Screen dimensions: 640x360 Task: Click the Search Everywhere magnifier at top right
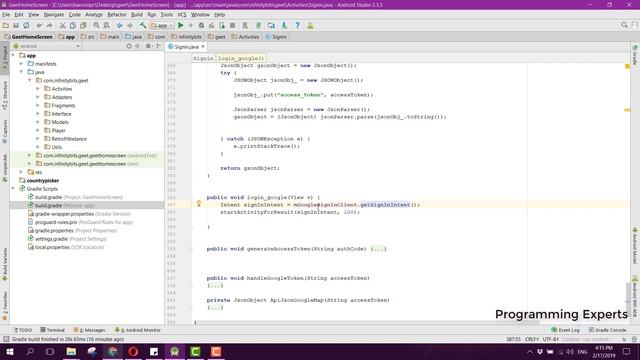[x=624, y=25]
